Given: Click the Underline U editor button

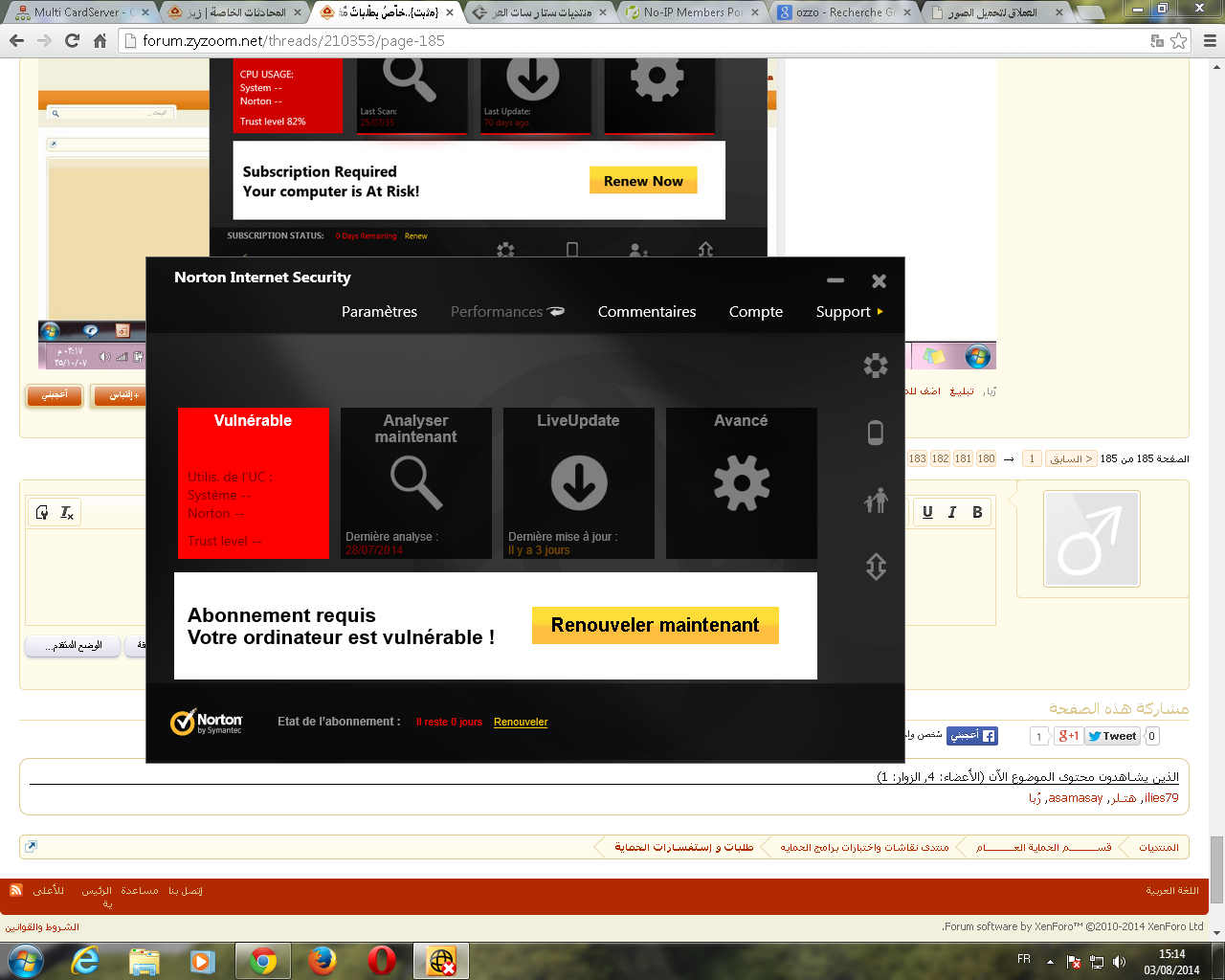Looking at the screenshot, I should pos(927,512).
